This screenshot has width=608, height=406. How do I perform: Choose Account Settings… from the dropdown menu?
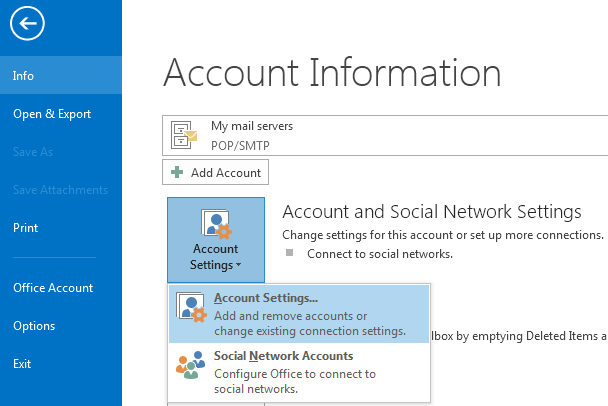coord(299,314)
